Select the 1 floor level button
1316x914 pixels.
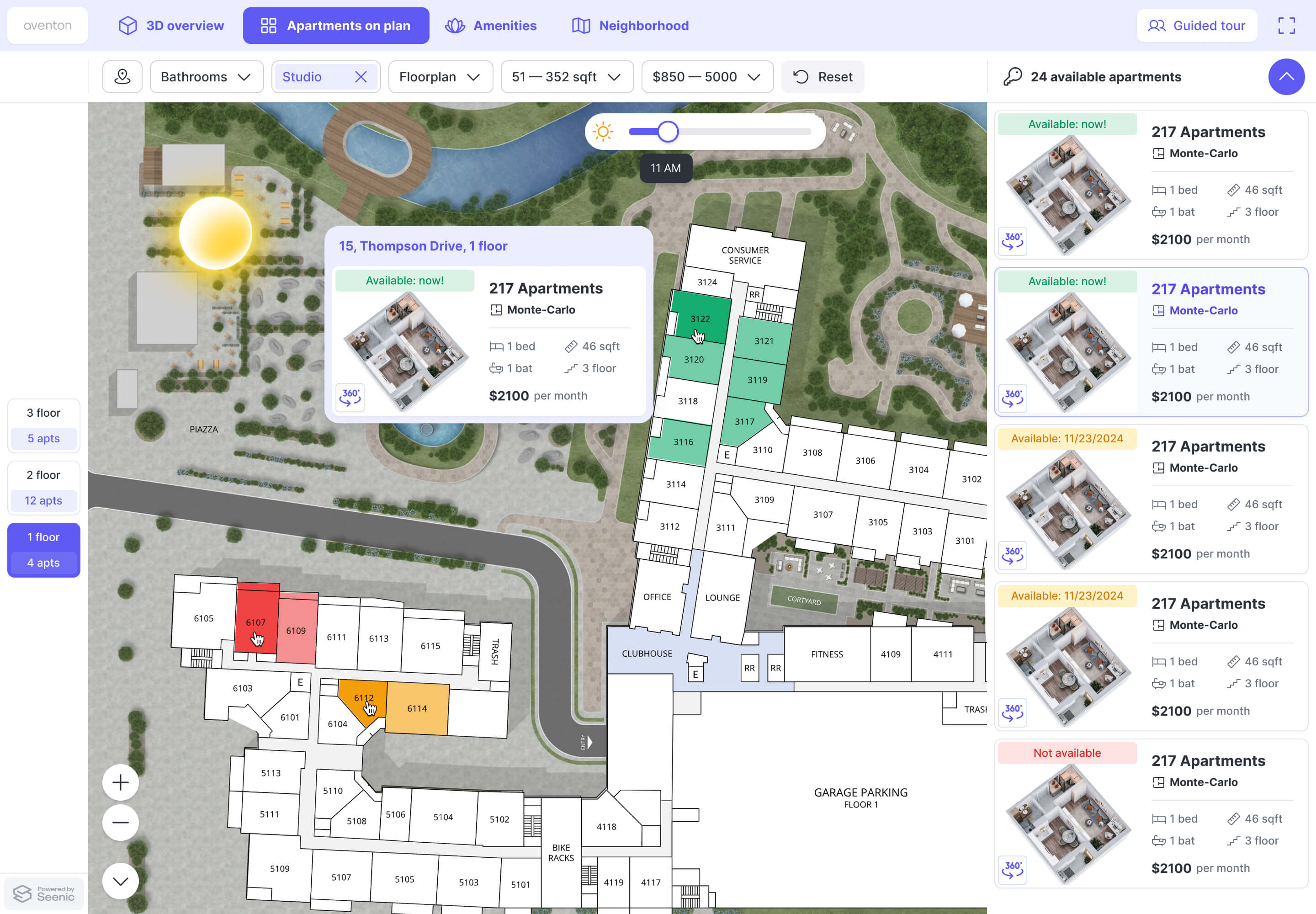click(43, 537)
